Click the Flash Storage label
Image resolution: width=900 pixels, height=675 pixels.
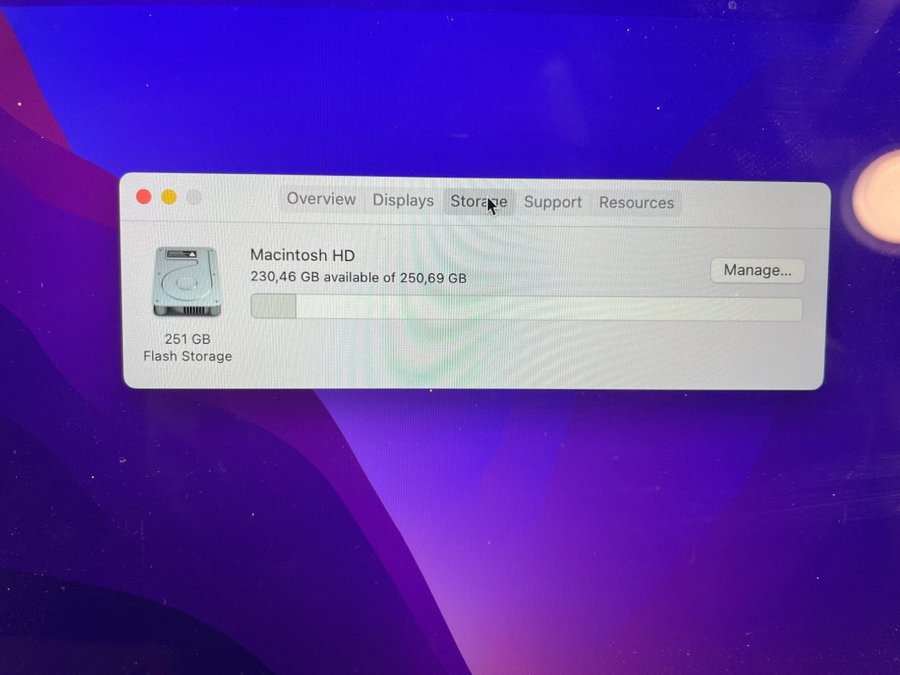(187, 356)
